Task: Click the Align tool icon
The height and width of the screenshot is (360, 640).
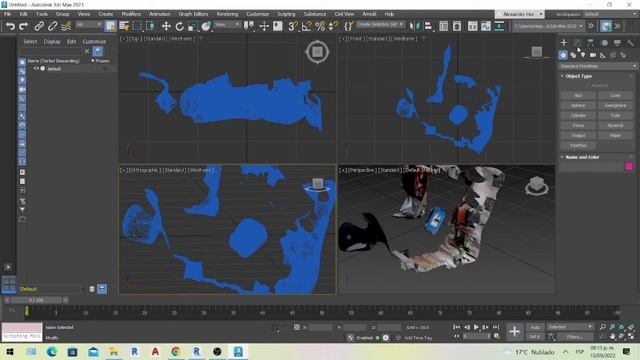Action: pos(428,27)
